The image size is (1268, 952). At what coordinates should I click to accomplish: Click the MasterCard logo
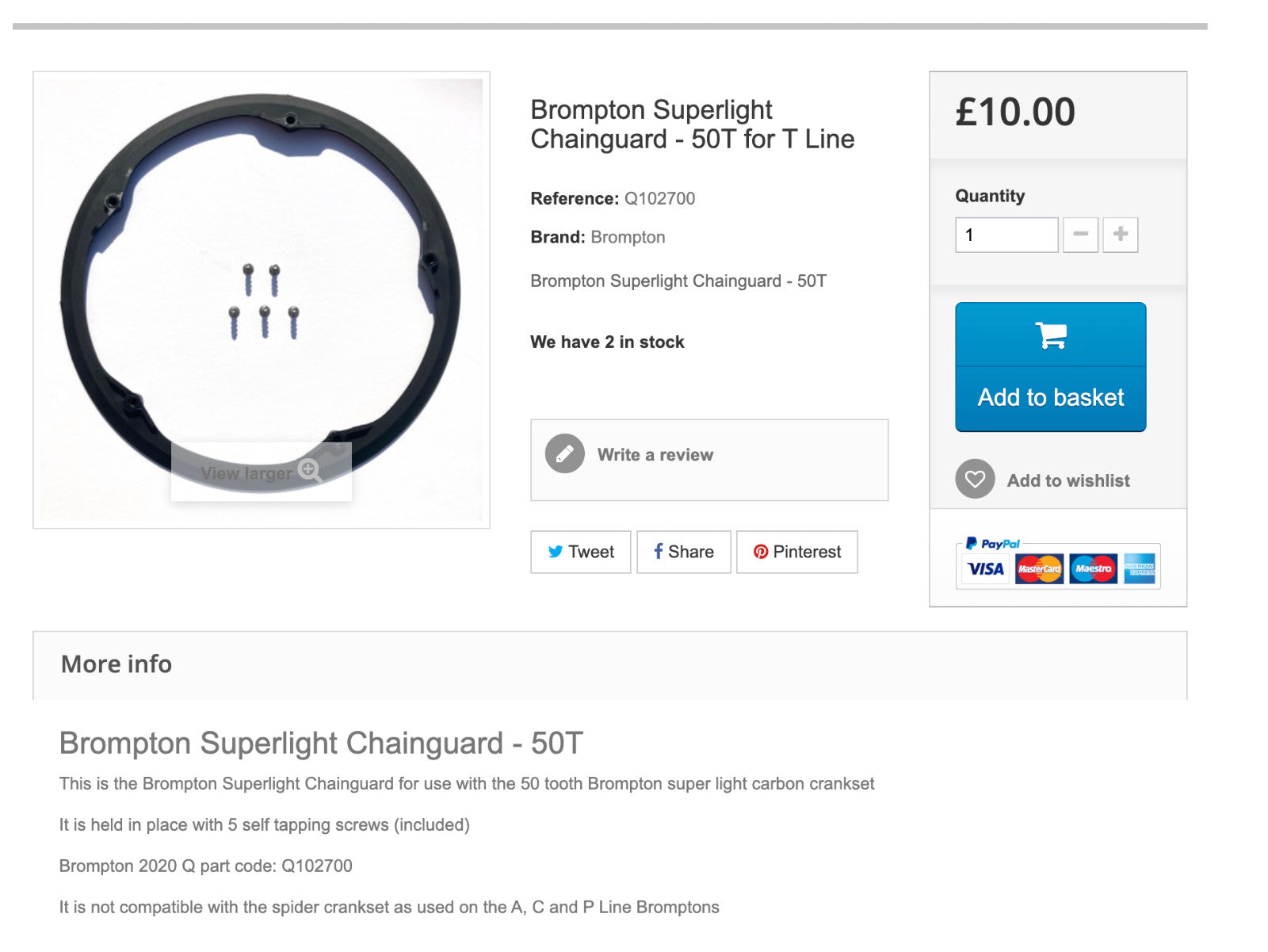(x=1039, y=568)
